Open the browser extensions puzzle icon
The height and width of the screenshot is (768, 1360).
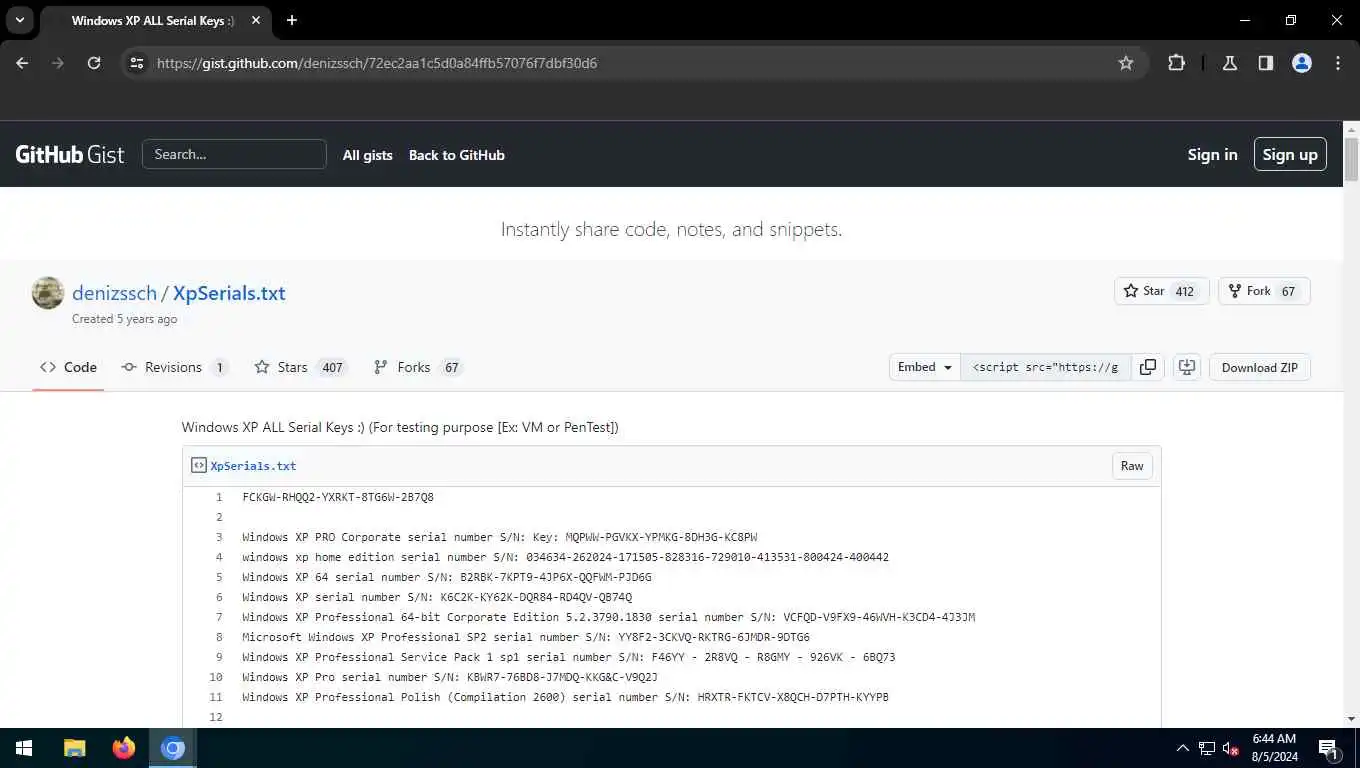(x=1177, y=63)
